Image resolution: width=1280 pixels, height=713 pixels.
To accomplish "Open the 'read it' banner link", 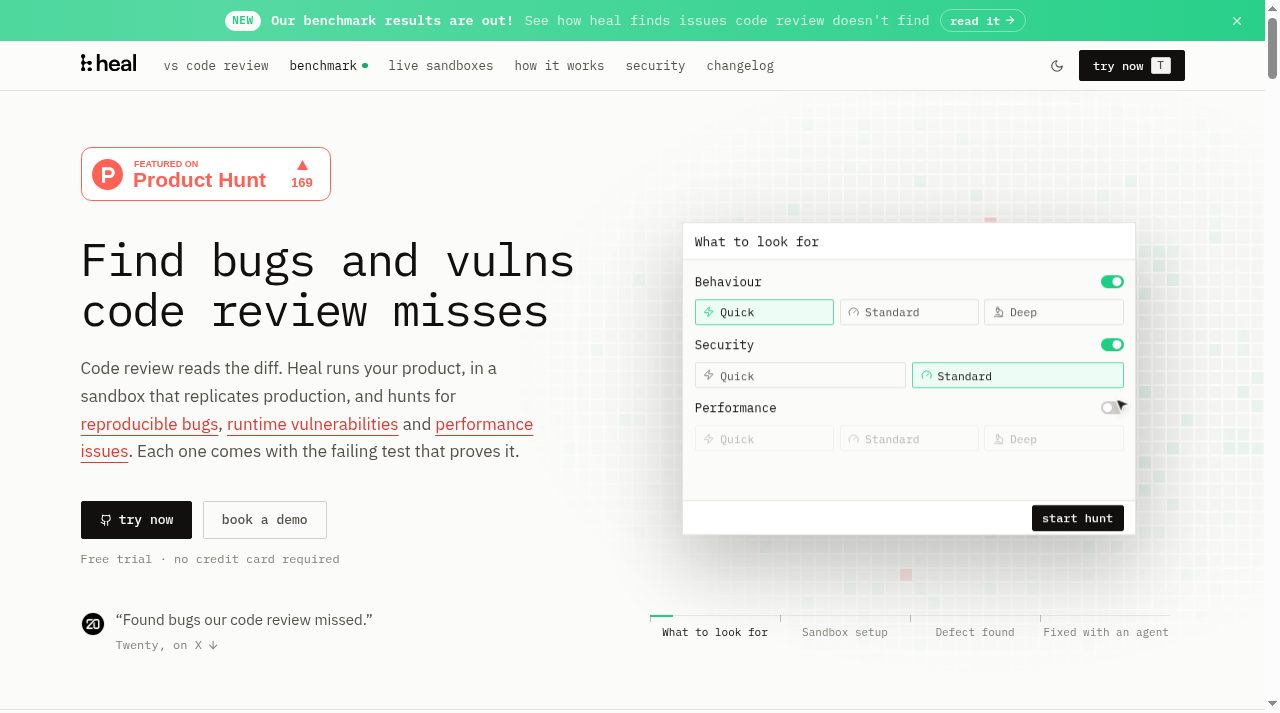I will (983, 20).
